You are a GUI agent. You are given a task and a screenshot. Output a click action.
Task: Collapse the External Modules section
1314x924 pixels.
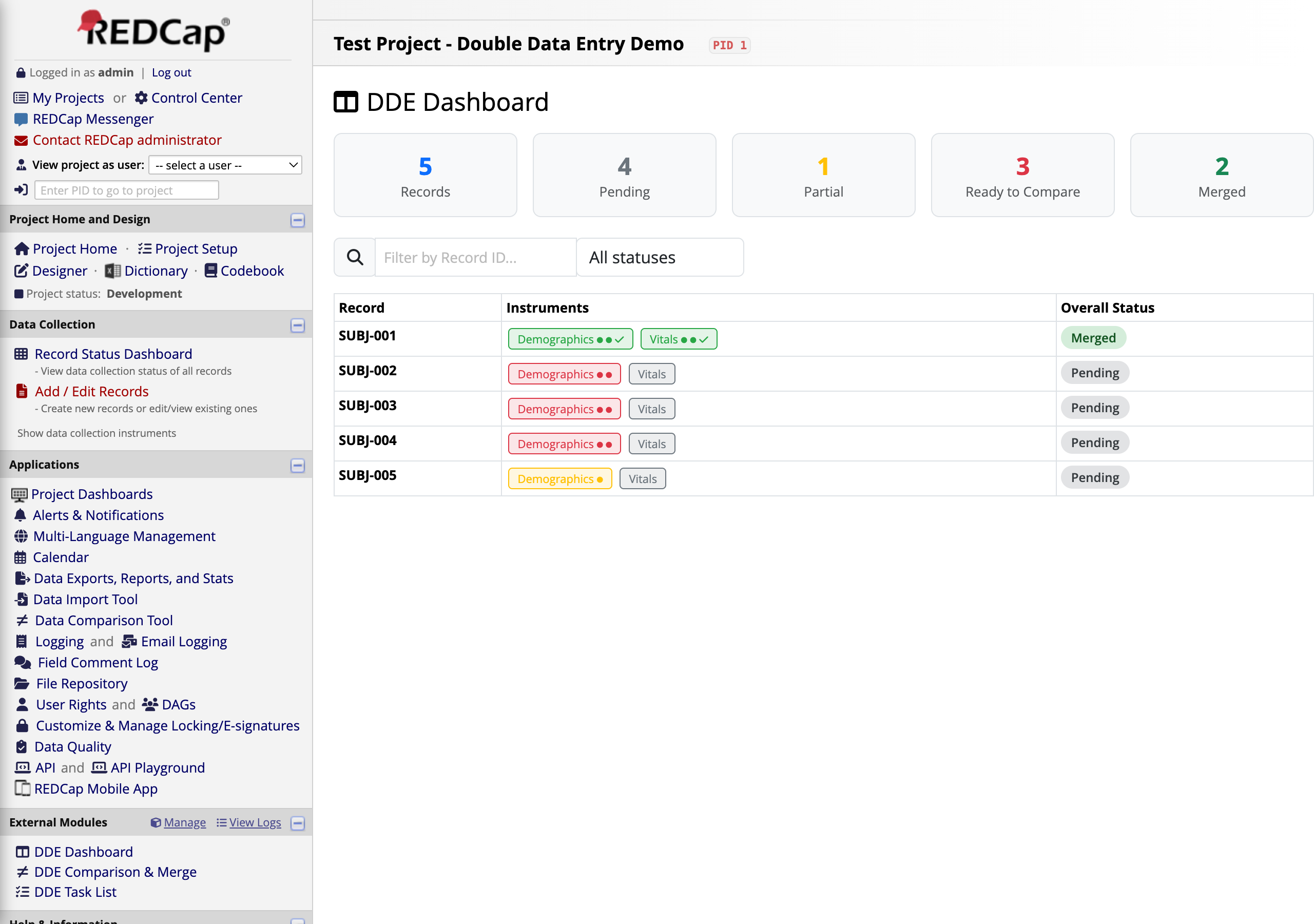coord(298,823)
